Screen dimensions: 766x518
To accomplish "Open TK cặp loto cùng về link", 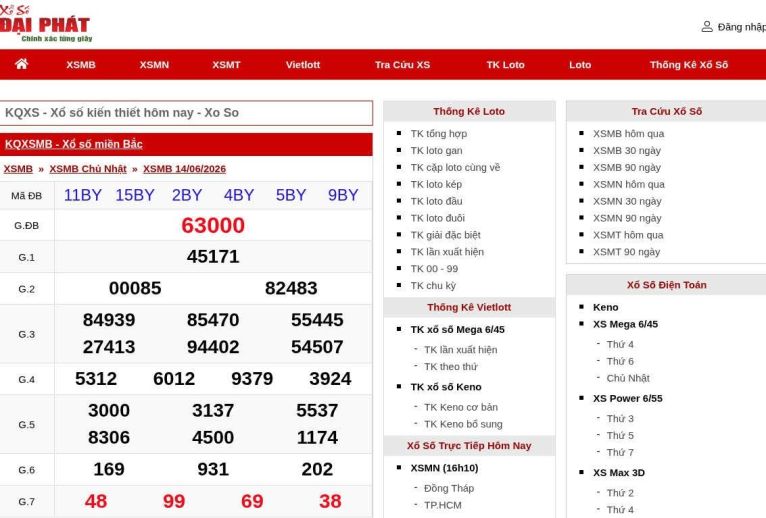I will [x=455, y=167].
